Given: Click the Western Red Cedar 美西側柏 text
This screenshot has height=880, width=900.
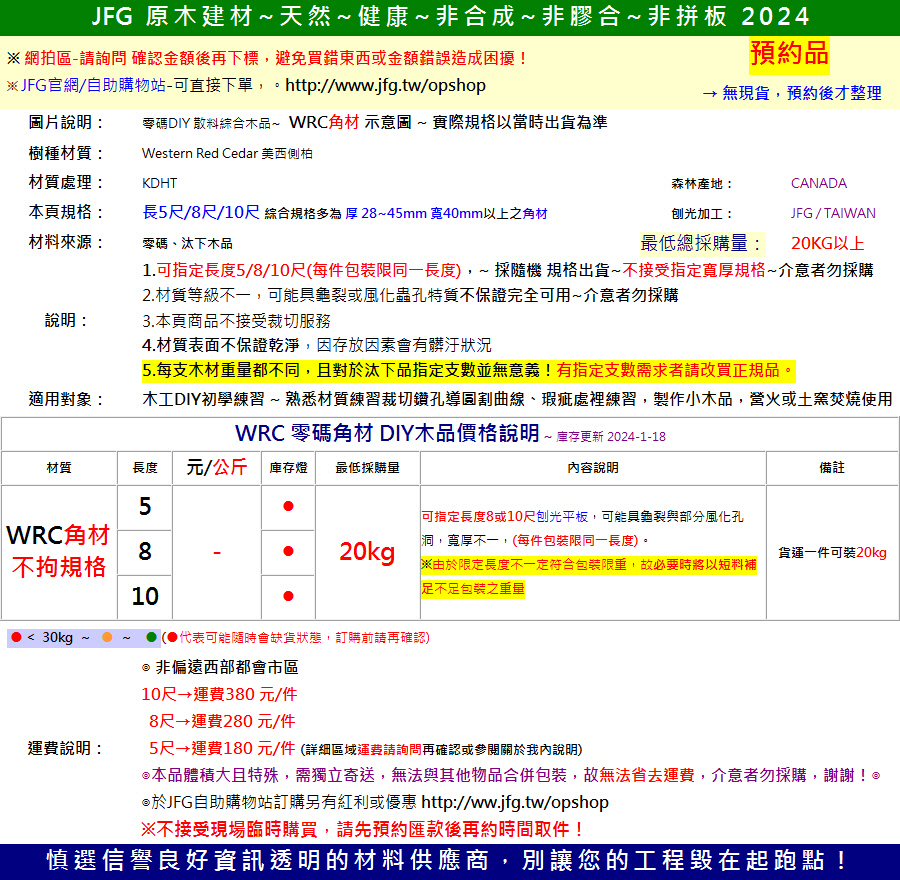Looking at the screenshot, I should click(227, 153).
